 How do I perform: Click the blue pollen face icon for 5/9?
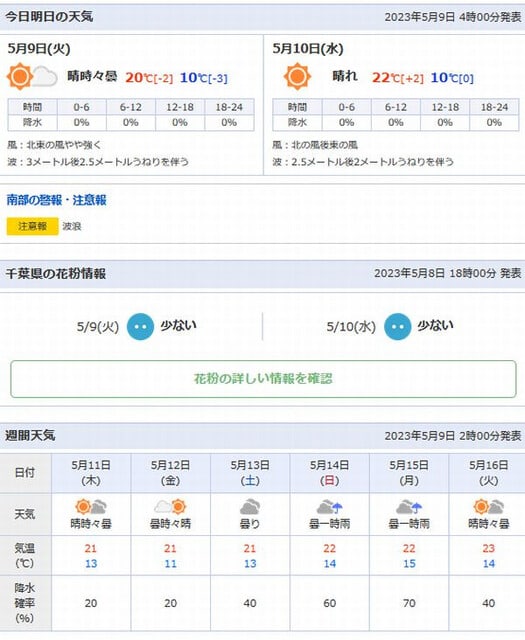[x=140, y=327]
